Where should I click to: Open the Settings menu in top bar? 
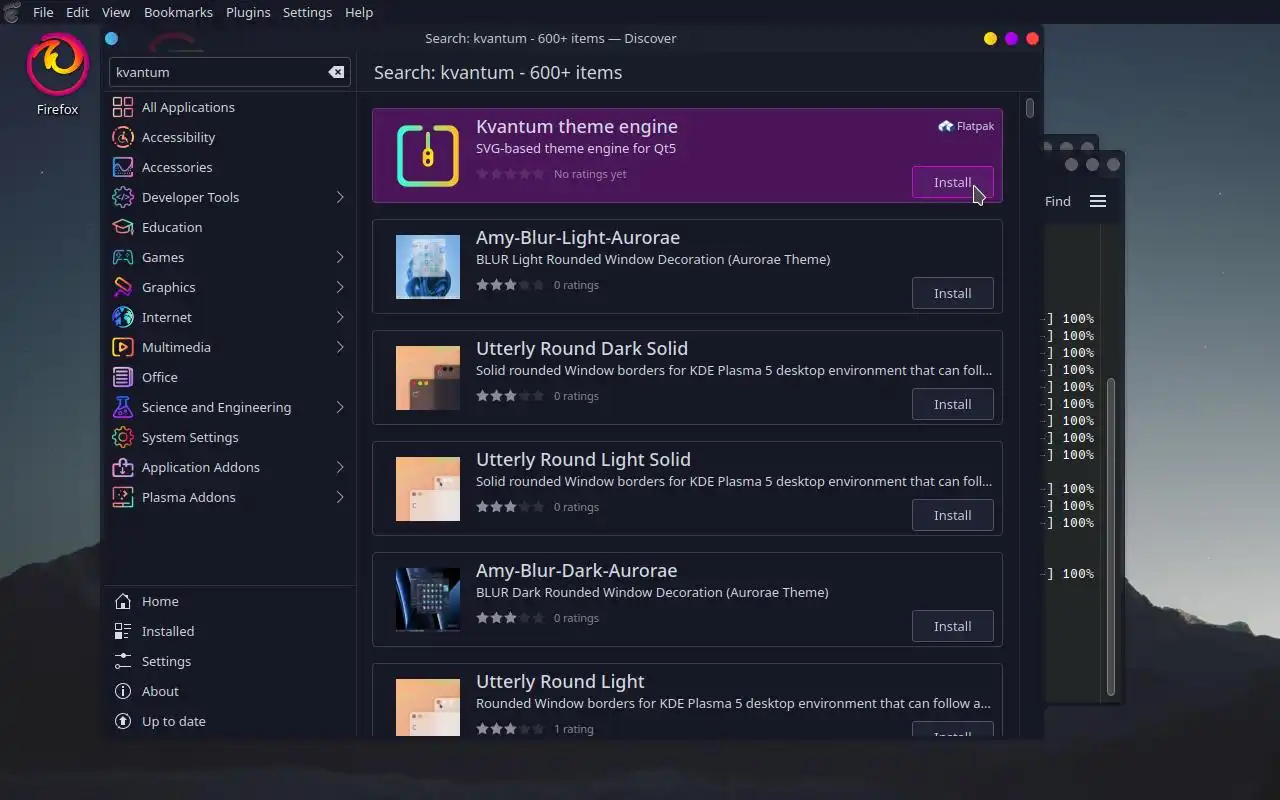tap(307, 12)
